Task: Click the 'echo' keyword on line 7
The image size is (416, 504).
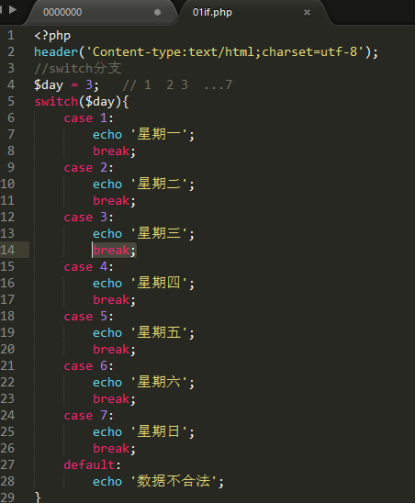Action: (107, 135)
